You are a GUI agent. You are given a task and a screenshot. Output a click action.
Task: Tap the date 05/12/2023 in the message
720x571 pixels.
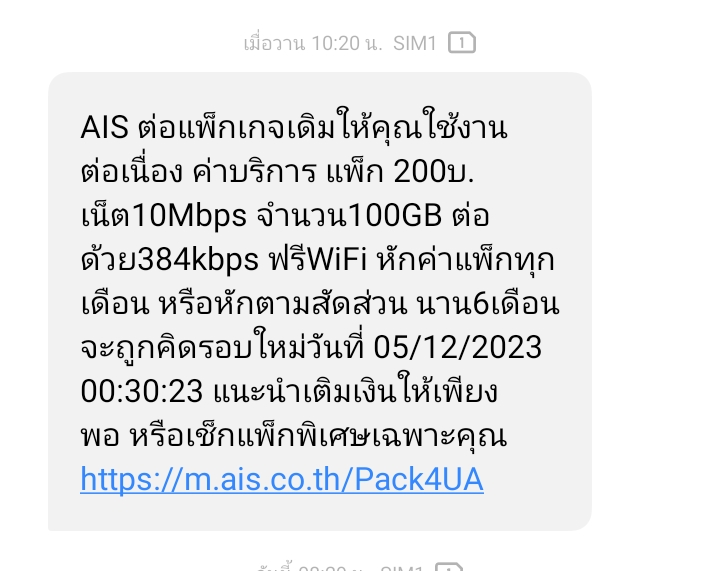pos(457,347)
